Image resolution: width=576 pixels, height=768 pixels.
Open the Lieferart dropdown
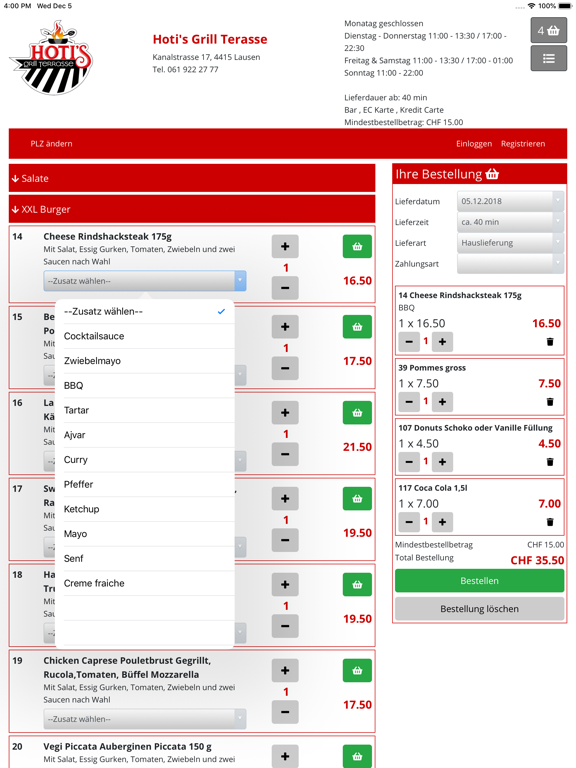pyautogui.click(x=510, y=243)
